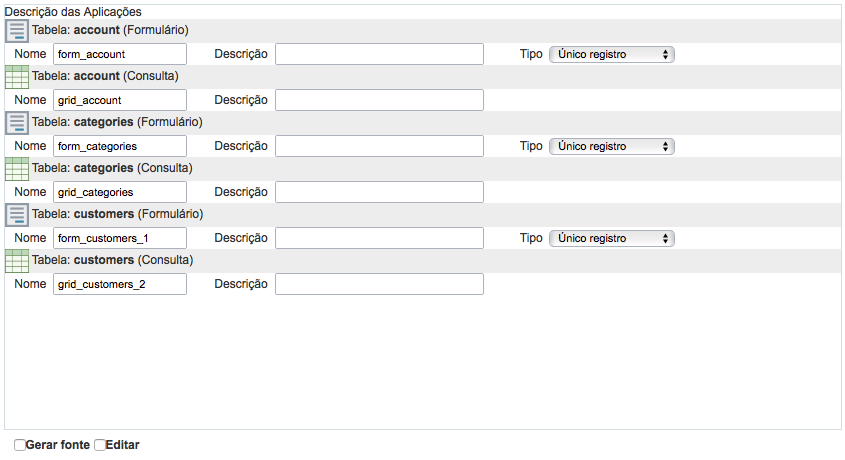This screenshot has height=460, width=845.
Task: Focus the grid_account name field
Action: click(x=120, y=100)
